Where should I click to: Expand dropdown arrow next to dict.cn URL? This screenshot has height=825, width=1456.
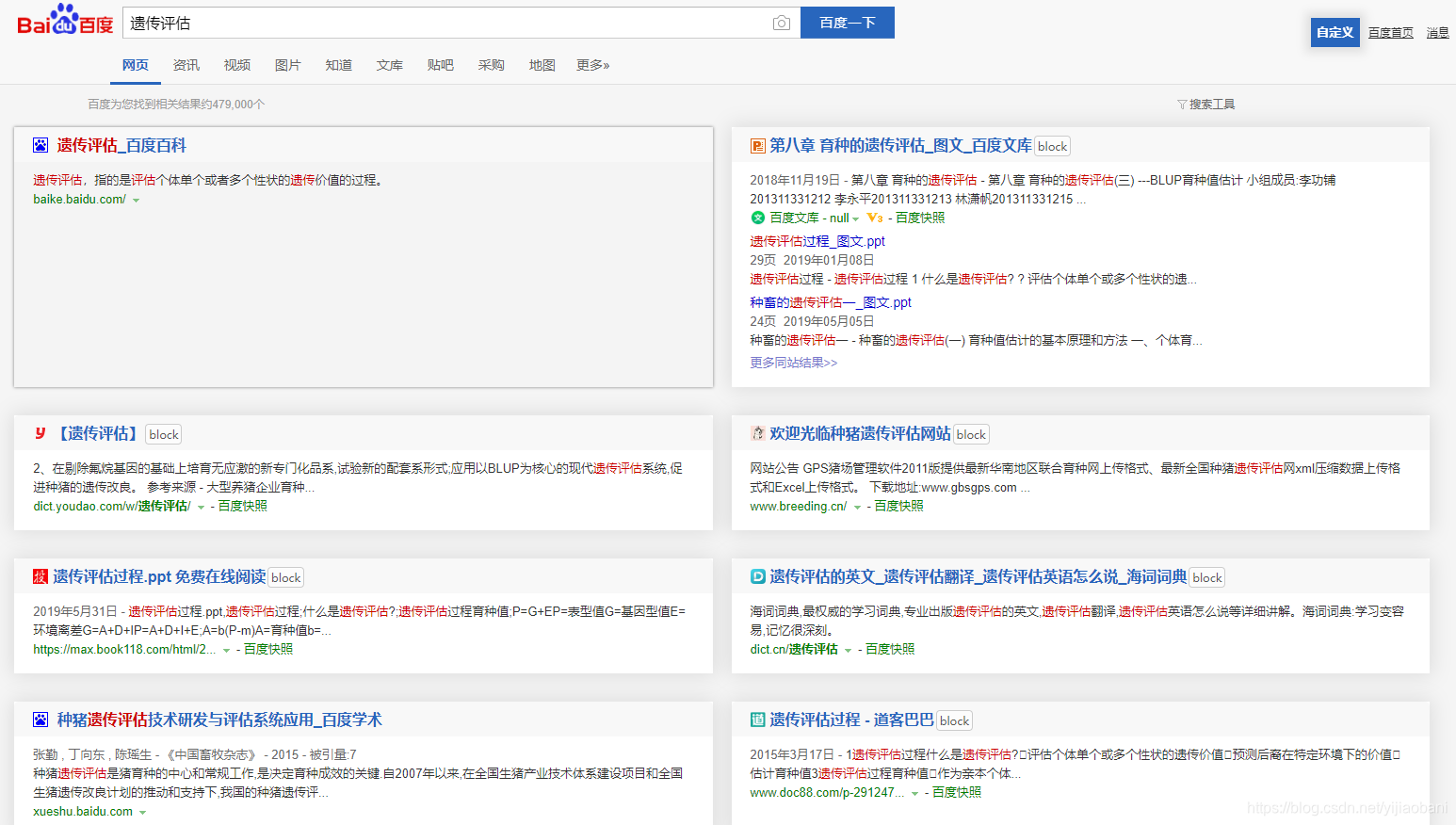[848, 651]
